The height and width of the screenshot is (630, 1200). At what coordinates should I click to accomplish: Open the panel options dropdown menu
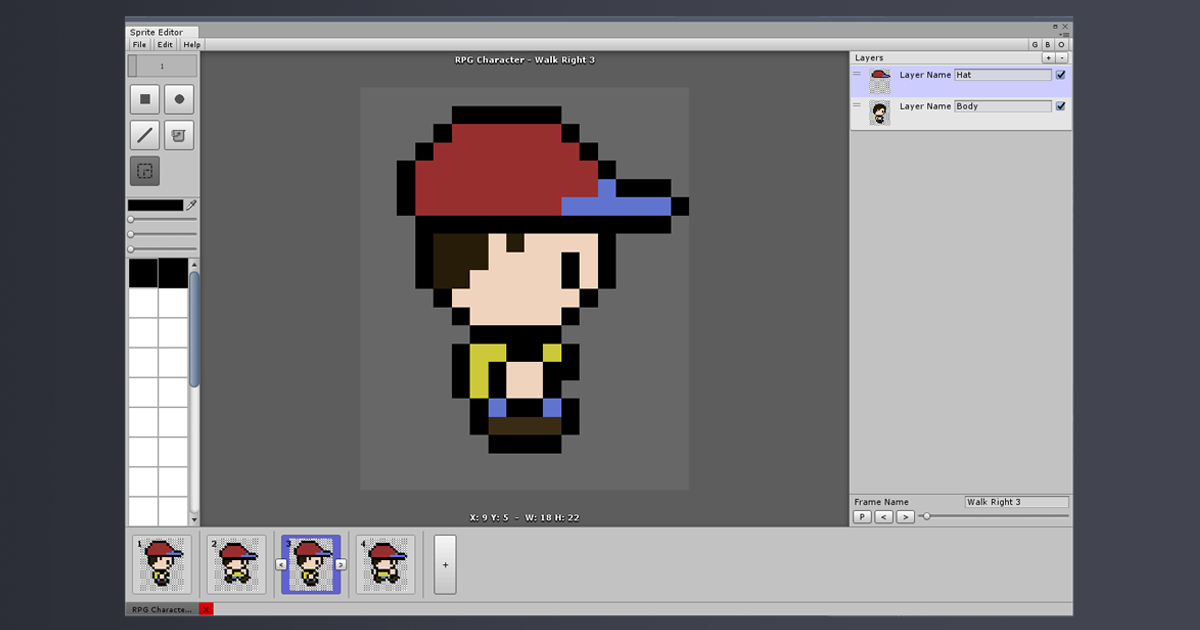coord(1065,33)
